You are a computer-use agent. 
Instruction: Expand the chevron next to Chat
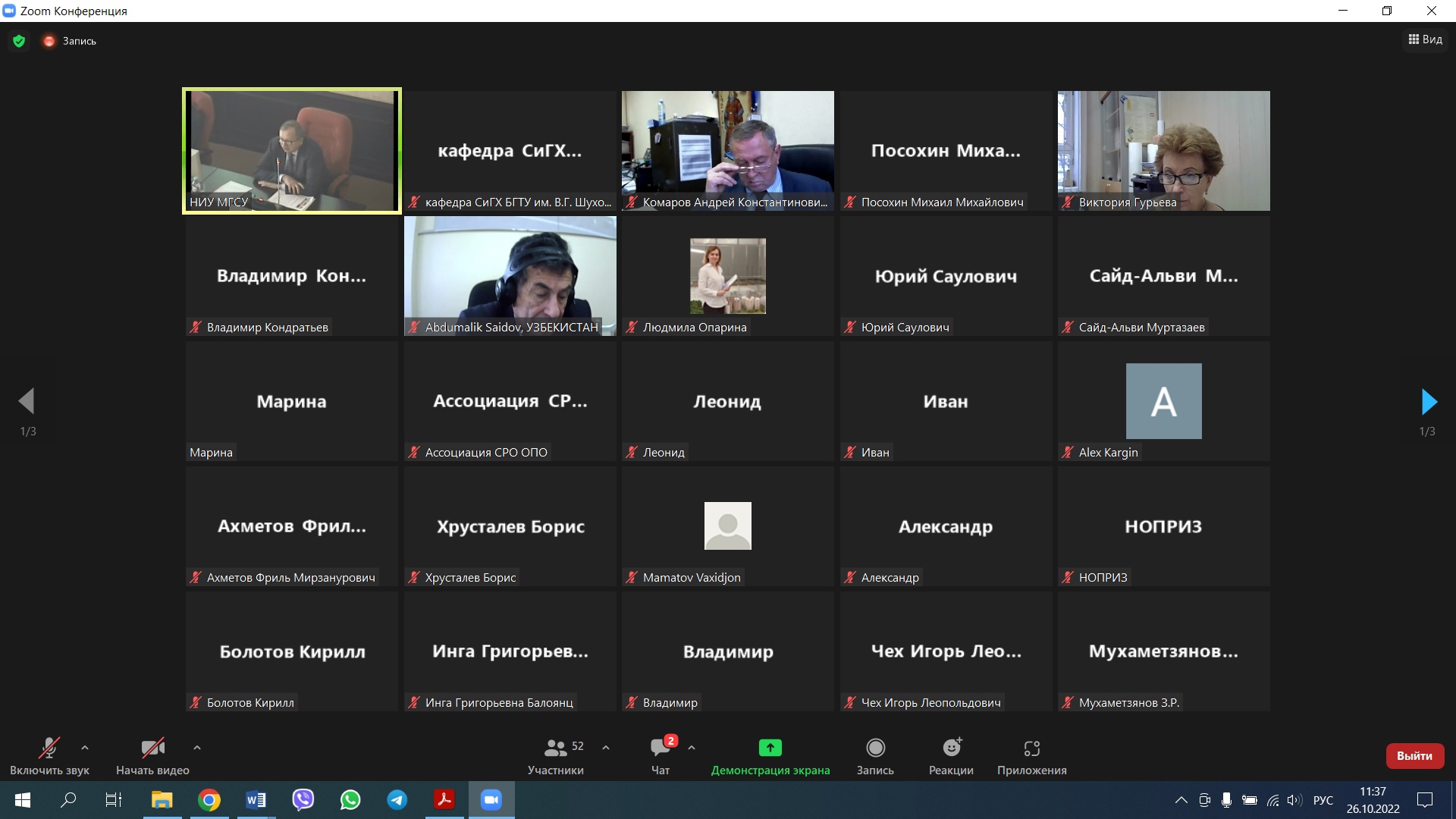click(692, 748)
